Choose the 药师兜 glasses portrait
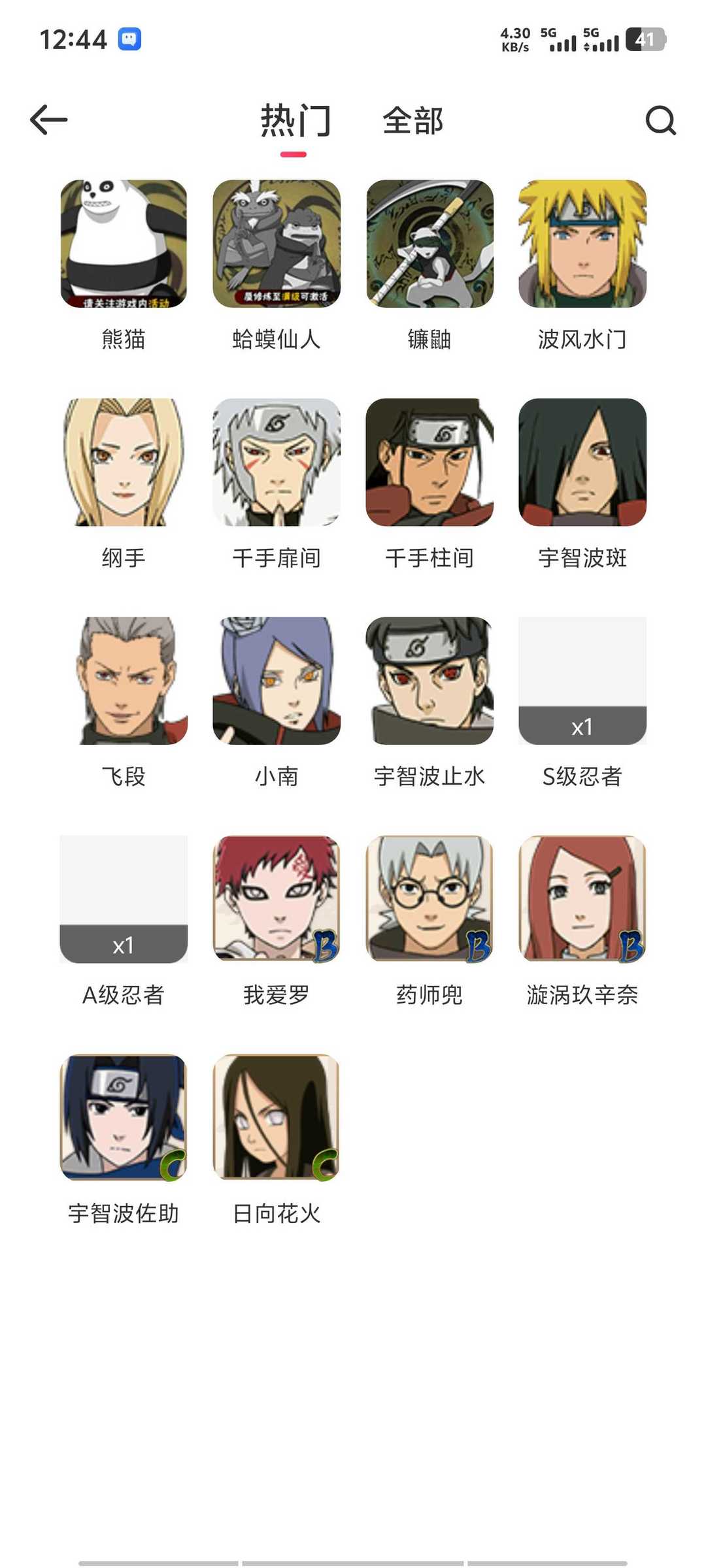This screenshot has height=1568, width=706. [x=429, y=900]
